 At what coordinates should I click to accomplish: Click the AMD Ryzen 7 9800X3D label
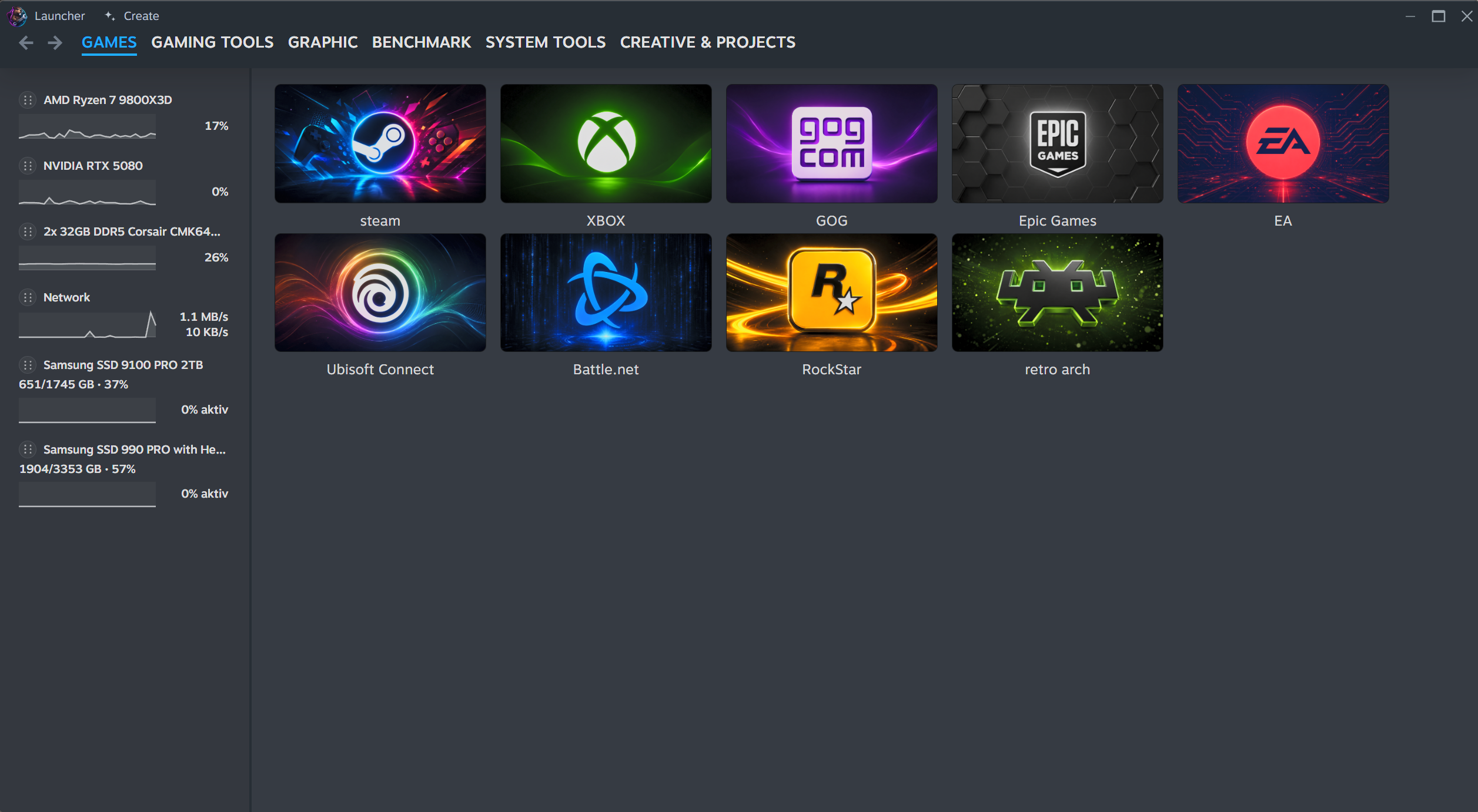click(108, 100)
